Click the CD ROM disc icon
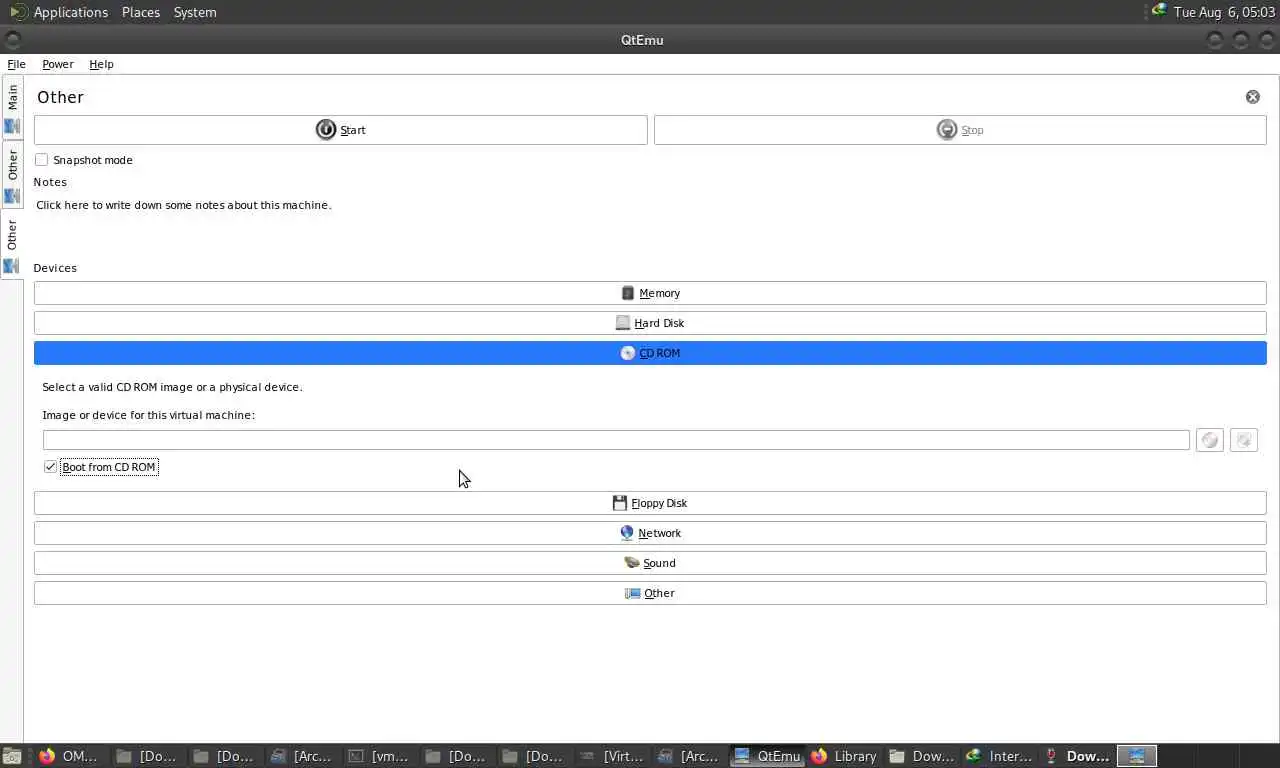 tap(628, 353)
